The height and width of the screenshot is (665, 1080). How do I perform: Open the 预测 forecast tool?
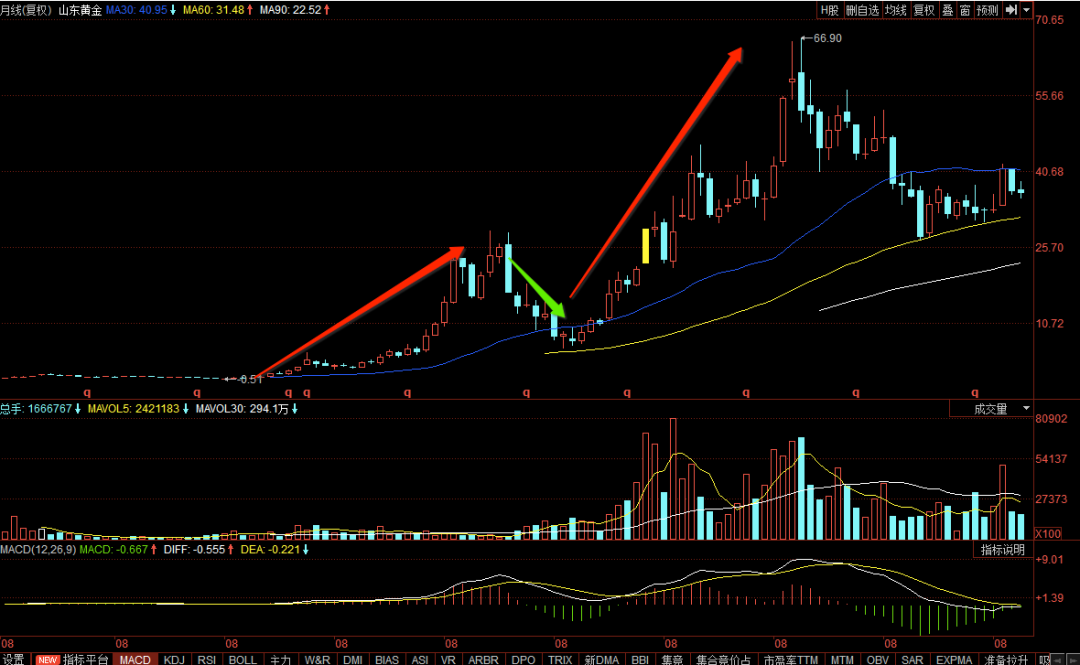(x=987, y=10)
